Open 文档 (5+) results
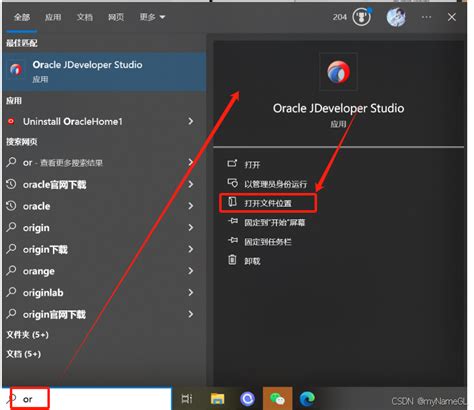 point(23,354)
